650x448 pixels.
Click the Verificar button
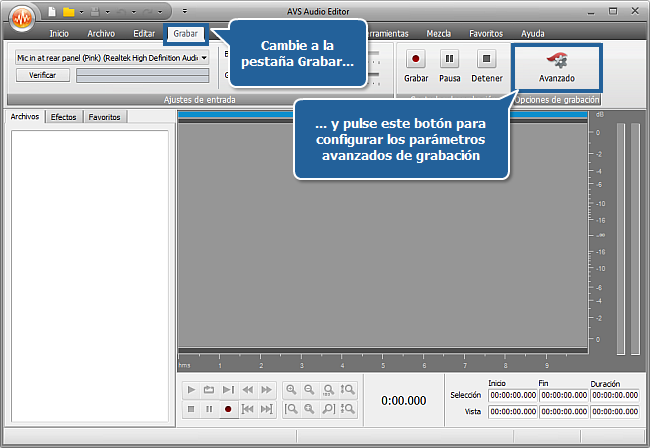click(x=43, y=75)
